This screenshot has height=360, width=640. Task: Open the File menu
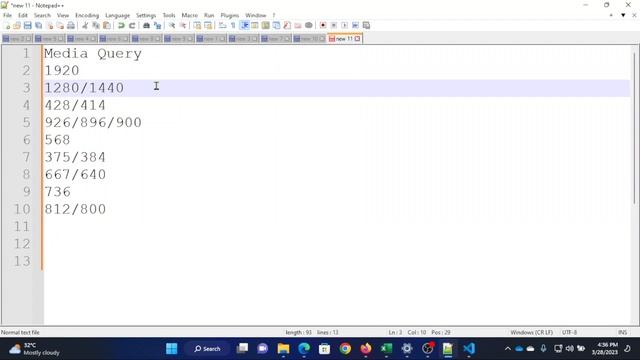[x=7, y=16]
